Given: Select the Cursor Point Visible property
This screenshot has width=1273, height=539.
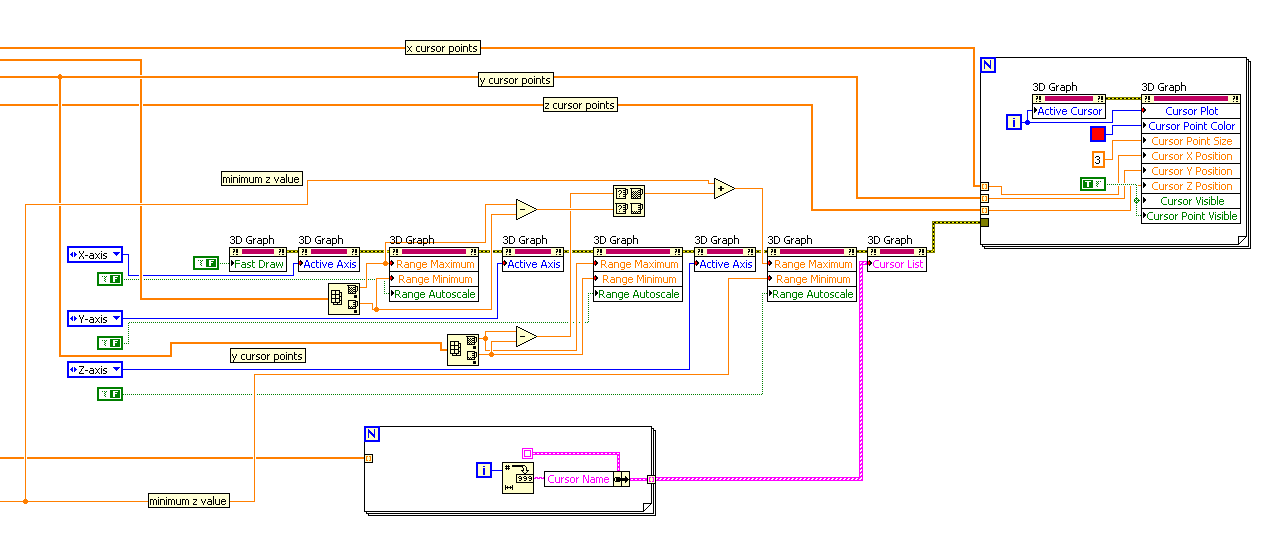Looking at the screenshot, I should coord(1191,216).
